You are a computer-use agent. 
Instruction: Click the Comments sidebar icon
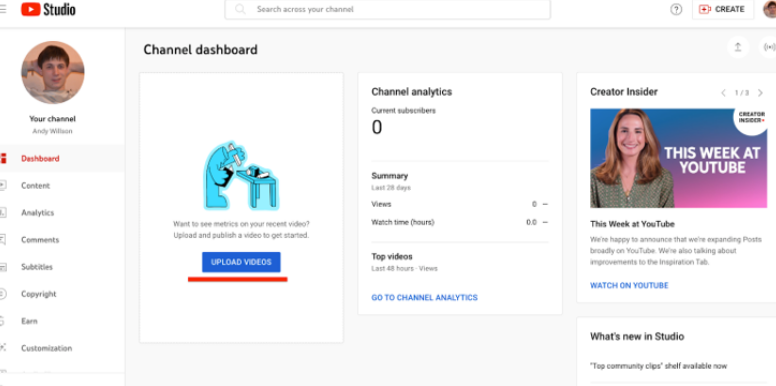(3, 240)
